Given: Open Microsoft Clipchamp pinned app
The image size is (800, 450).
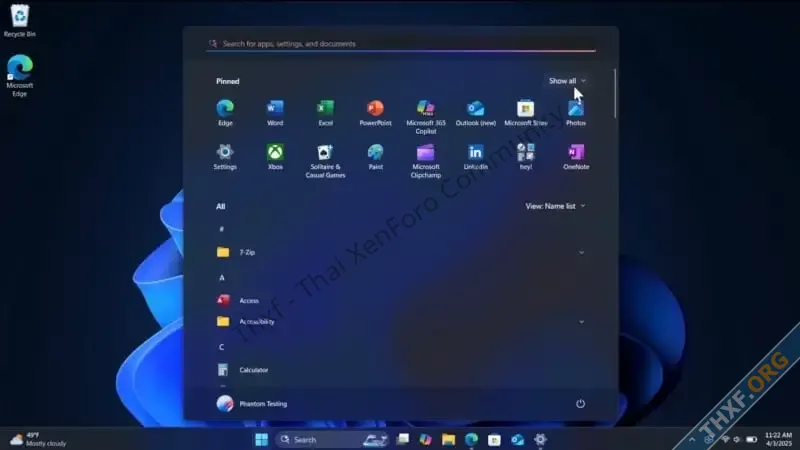Looking at the screenshot, I should [426, 161].
